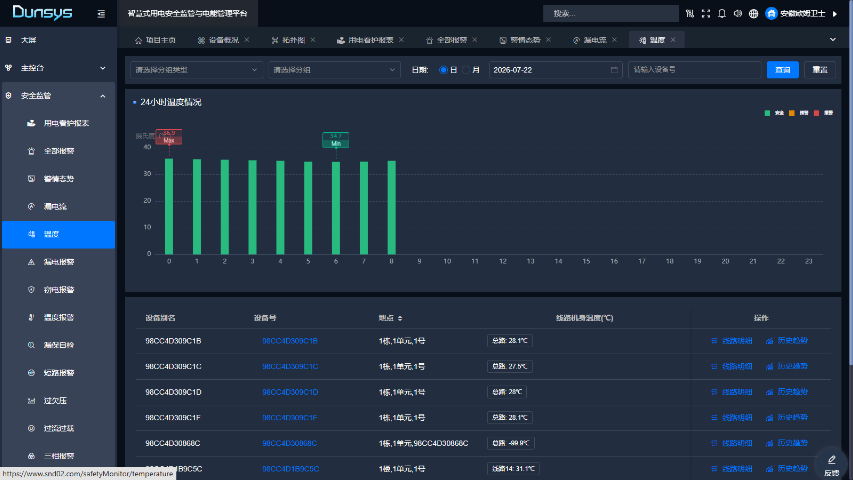The height and width of the screenshot is (480, 853).
Task: Click the blue 查询 search button
Action: point(782,70)
